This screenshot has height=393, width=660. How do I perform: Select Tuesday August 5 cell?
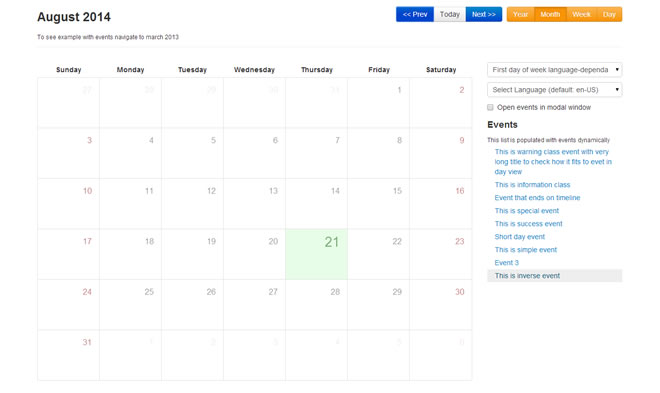[x=192, y=153]
